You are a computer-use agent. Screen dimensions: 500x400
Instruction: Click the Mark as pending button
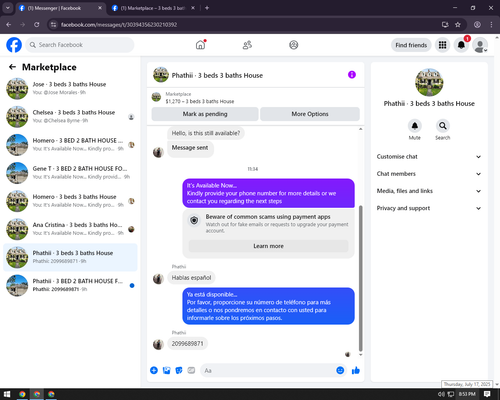205,114
